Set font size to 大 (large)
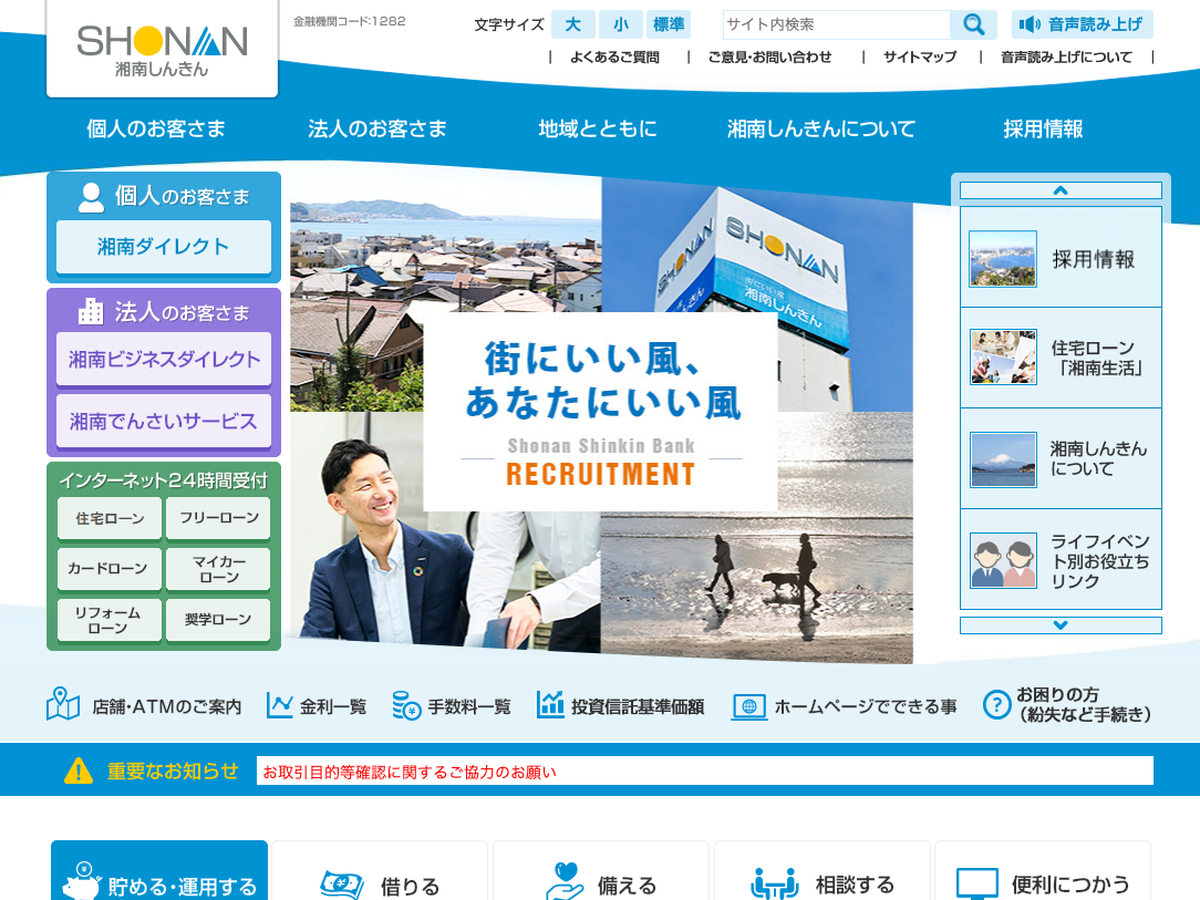 coord(572,25)
